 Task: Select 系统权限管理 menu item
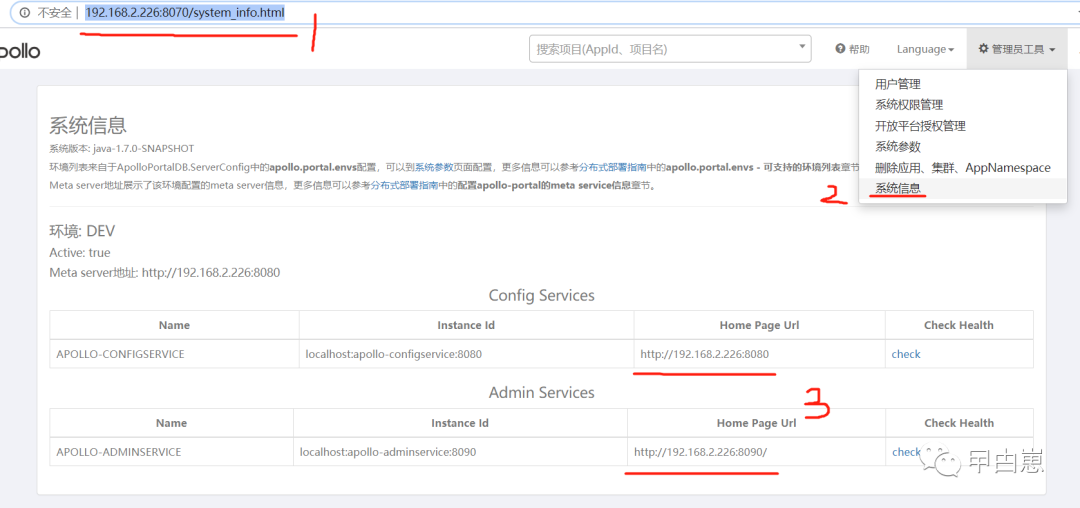[962, 105]
